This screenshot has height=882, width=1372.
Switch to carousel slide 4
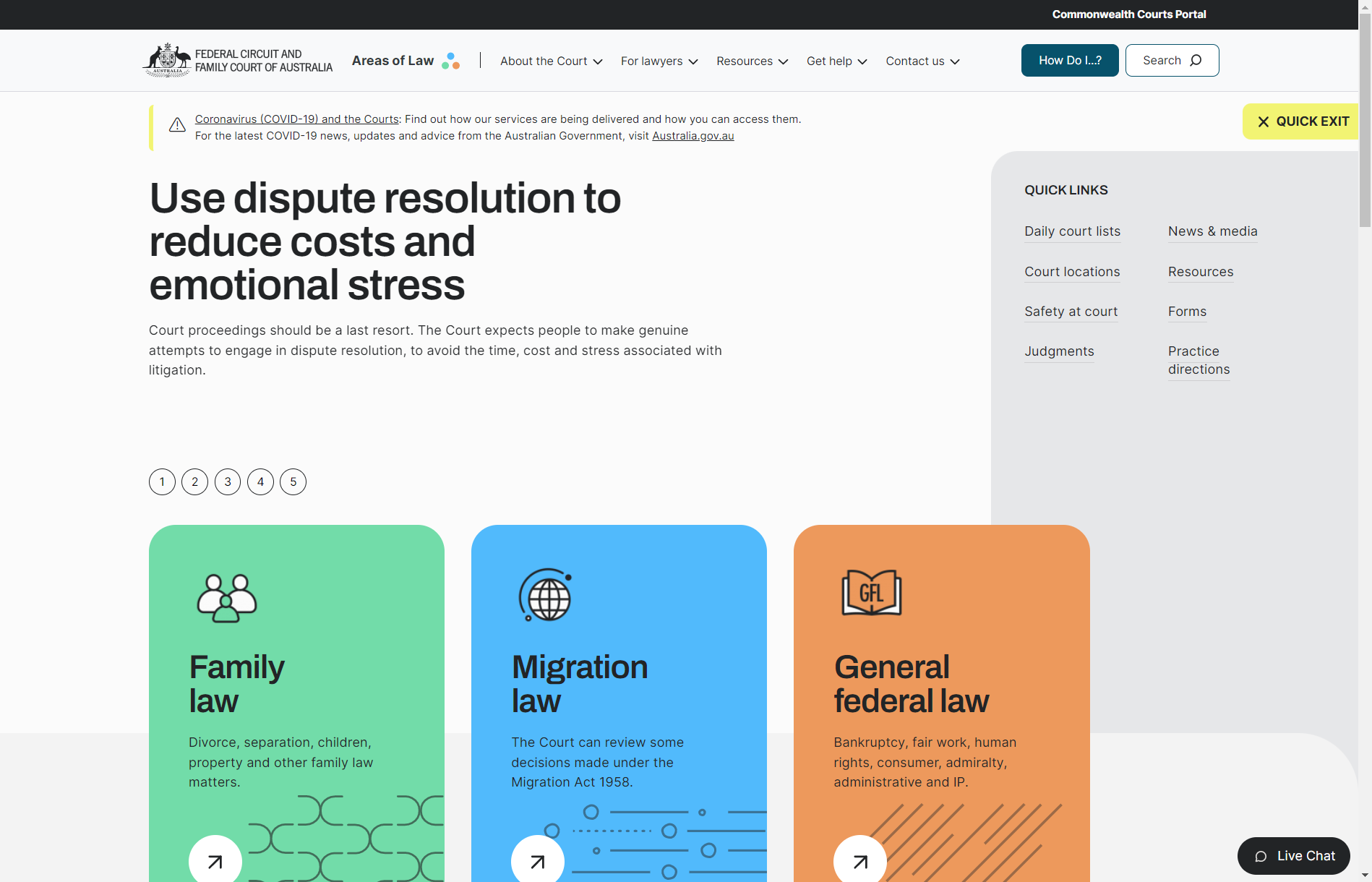pyautogui.click(x=260, y=482)
